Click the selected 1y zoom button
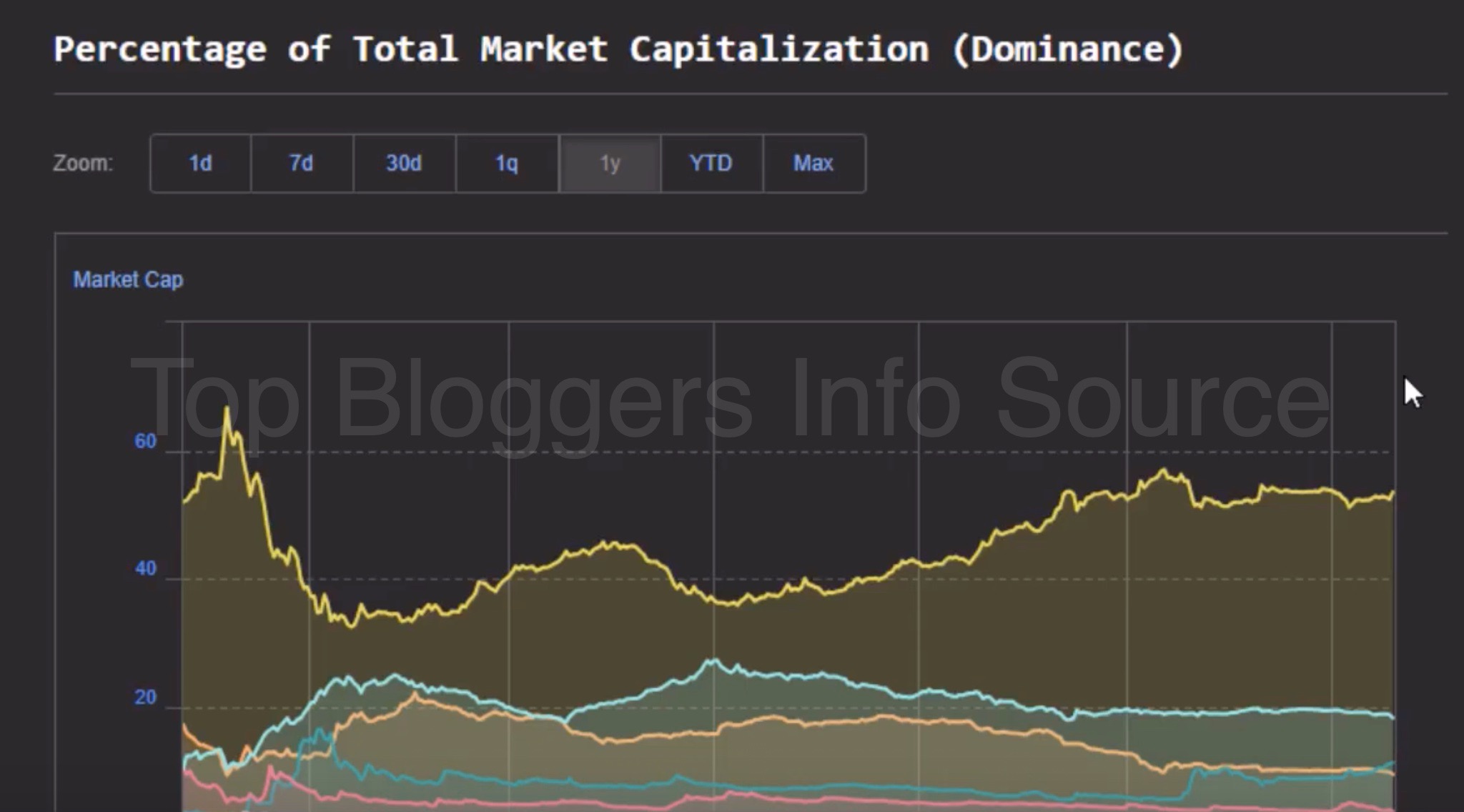The width and height of the screenshot is (1464, 812). click(610, 164)
